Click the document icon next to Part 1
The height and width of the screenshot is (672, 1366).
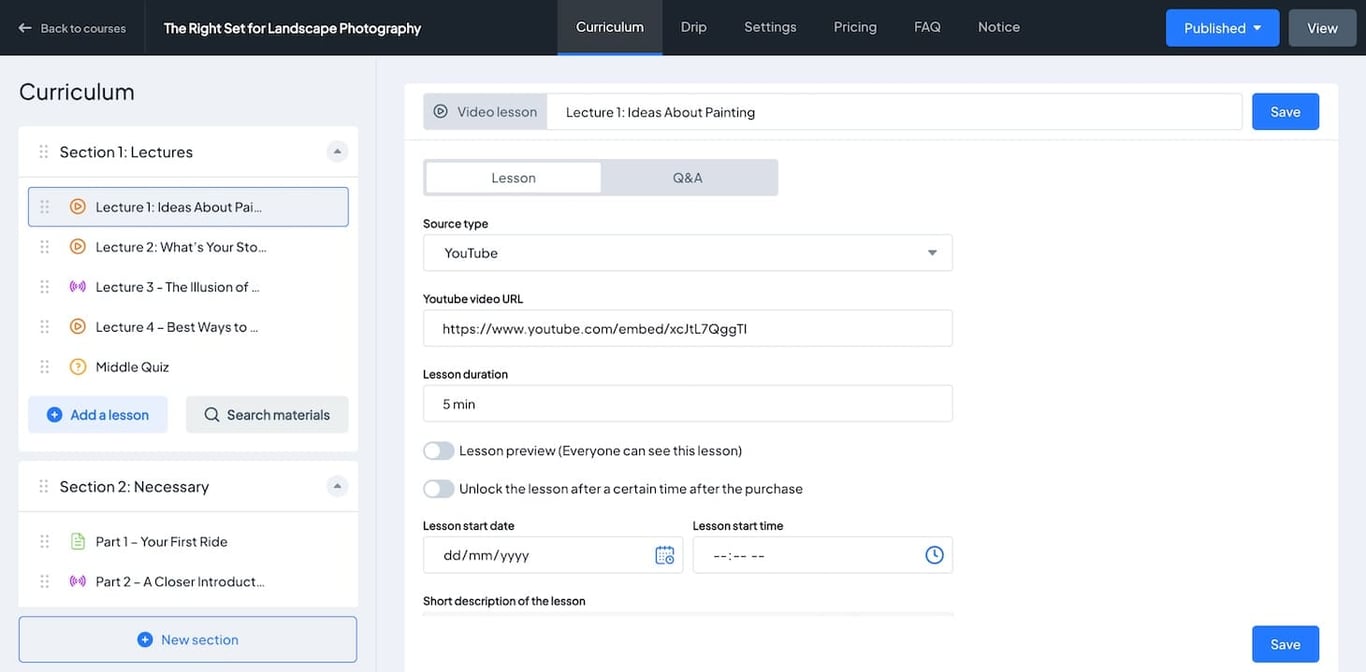tap(78, 541)
